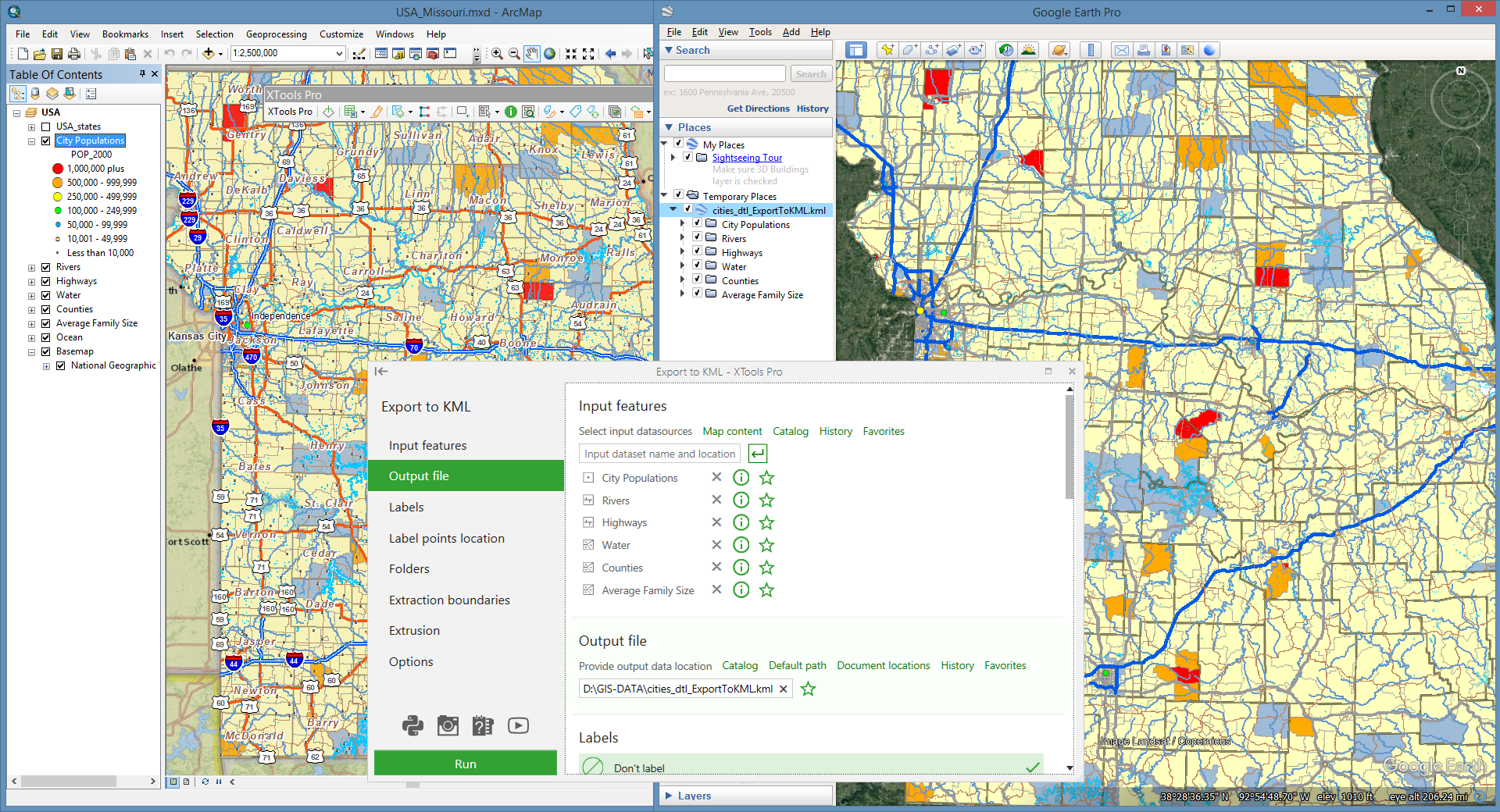Click the Email envelope icon in Google Earth
The height and width of the screenshot is (812, 1500).
tap(1121, 50)
